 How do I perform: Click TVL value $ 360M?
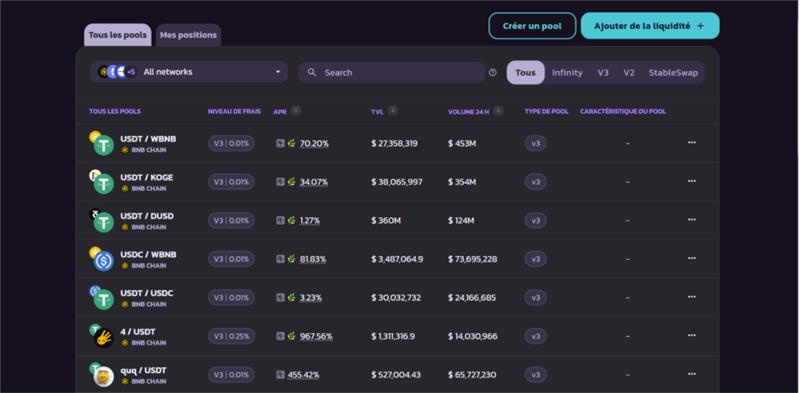(x=386, y=220)
